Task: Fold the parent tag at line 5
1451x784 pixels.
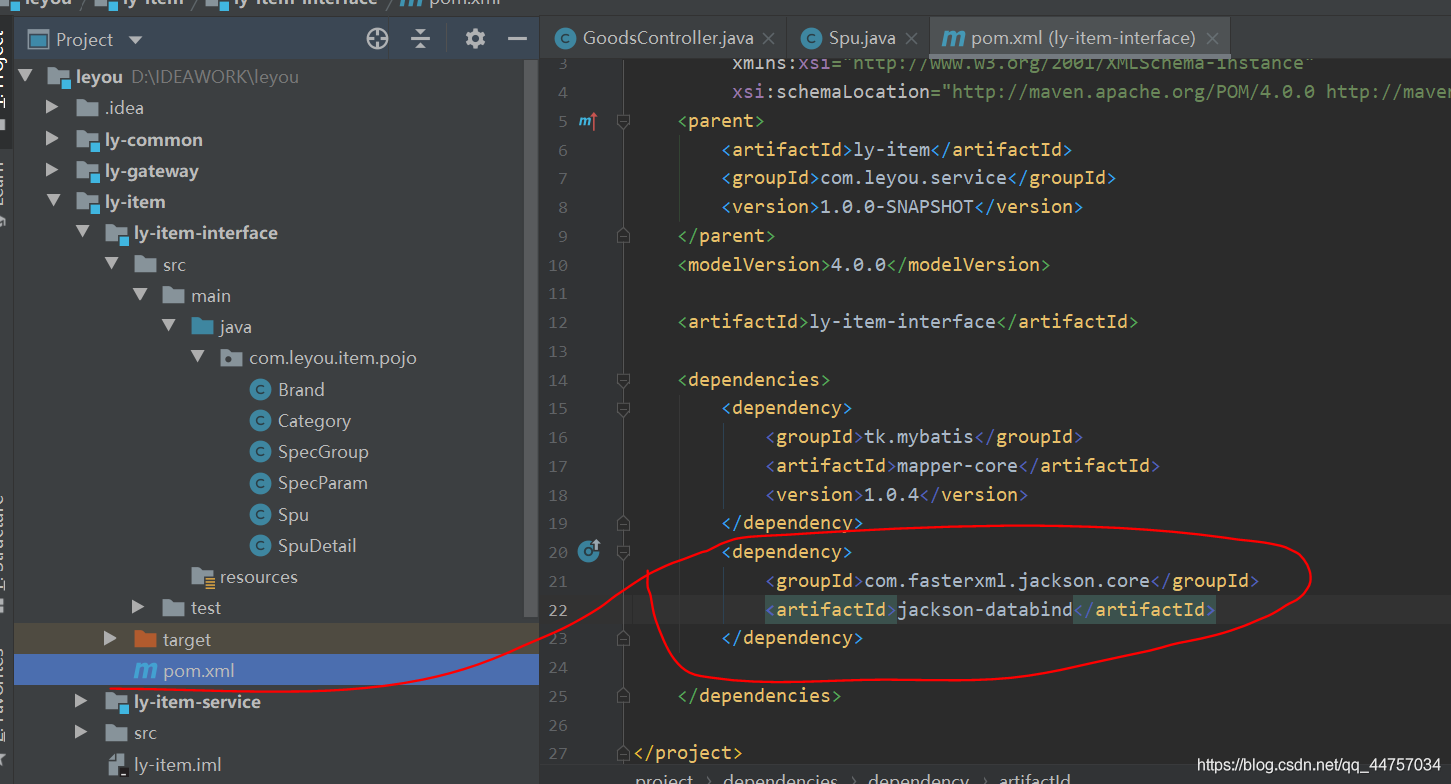Action: click(x=624, y=122)
